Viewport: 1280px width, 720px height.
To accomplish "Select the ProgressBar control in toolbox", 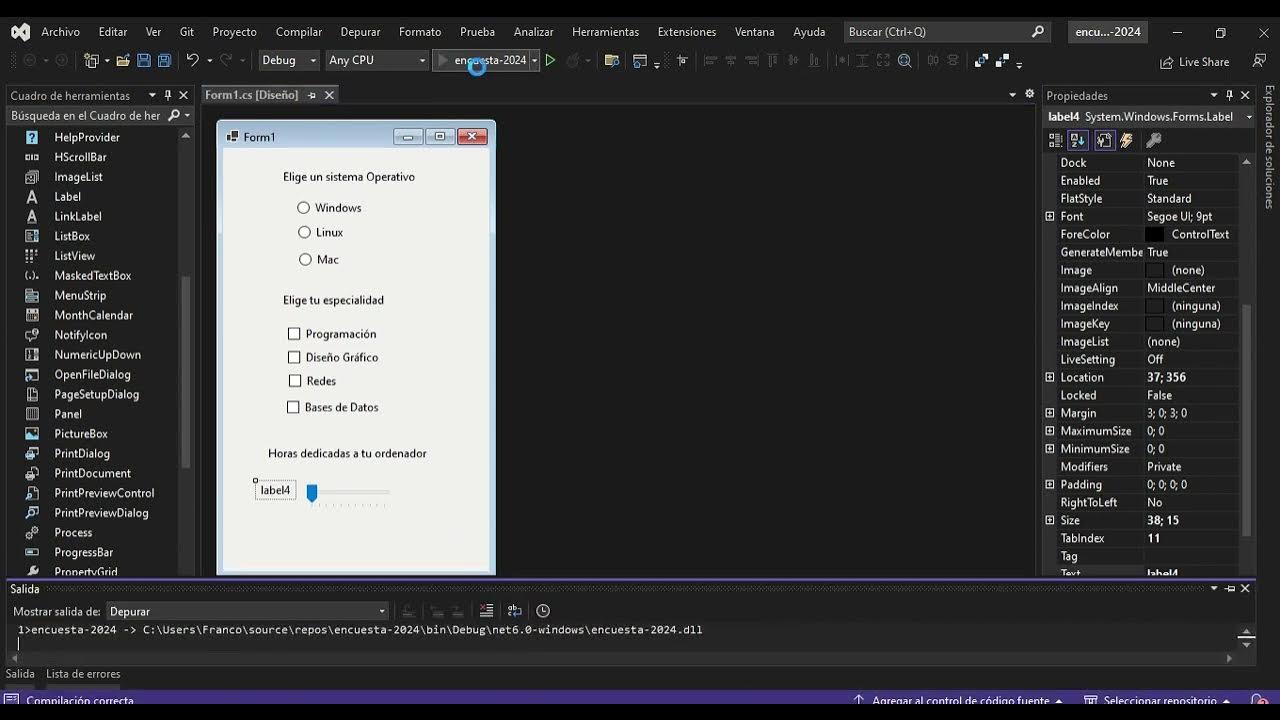I will (84, 552).
